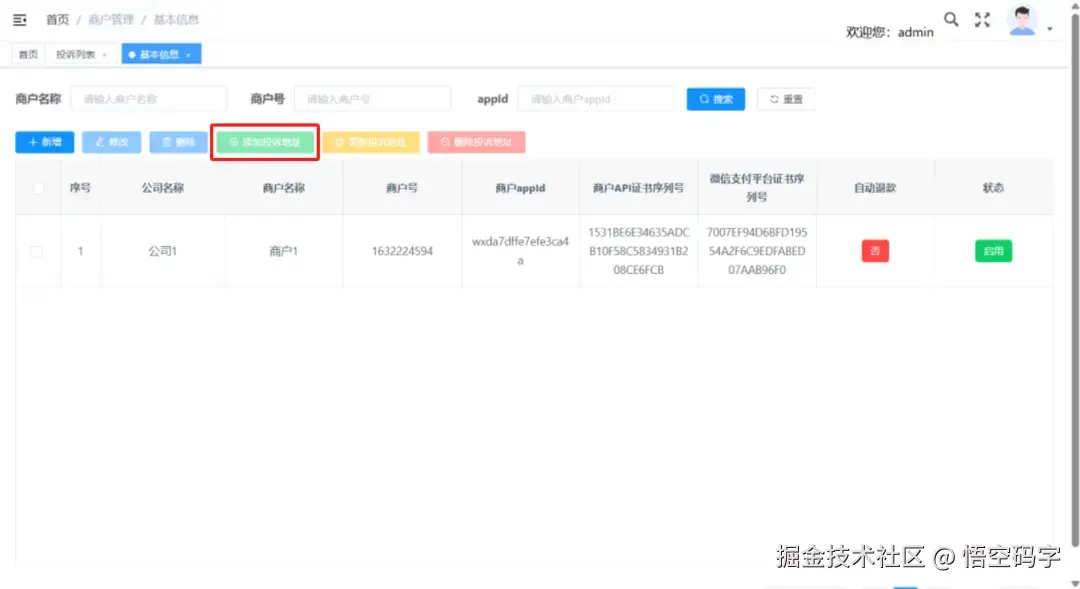1080x589 pixels.
Task: Click the appId input field
Action: (596, 98)
